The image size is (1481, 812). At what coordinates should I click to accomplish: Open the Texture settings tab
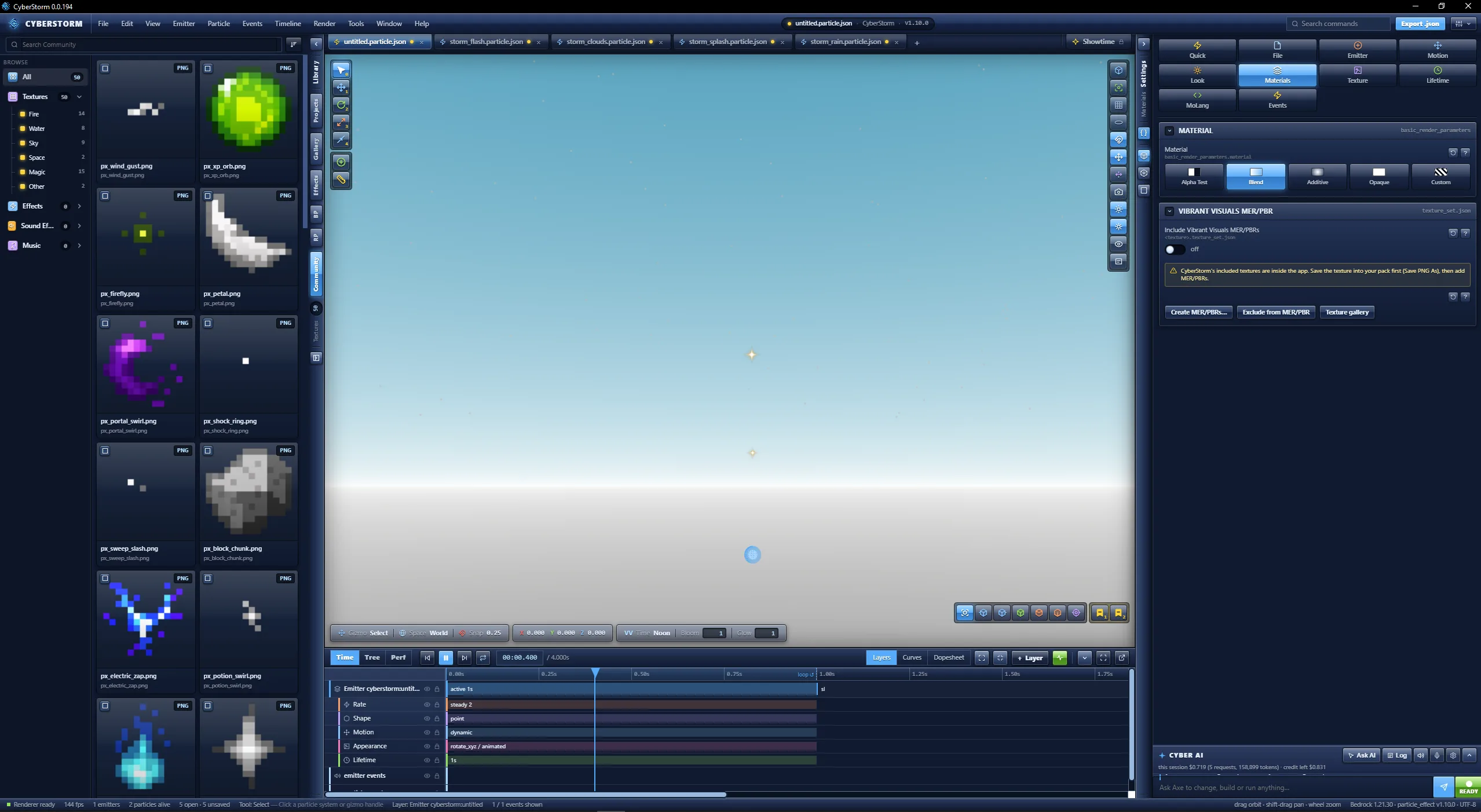point(1357,75)
